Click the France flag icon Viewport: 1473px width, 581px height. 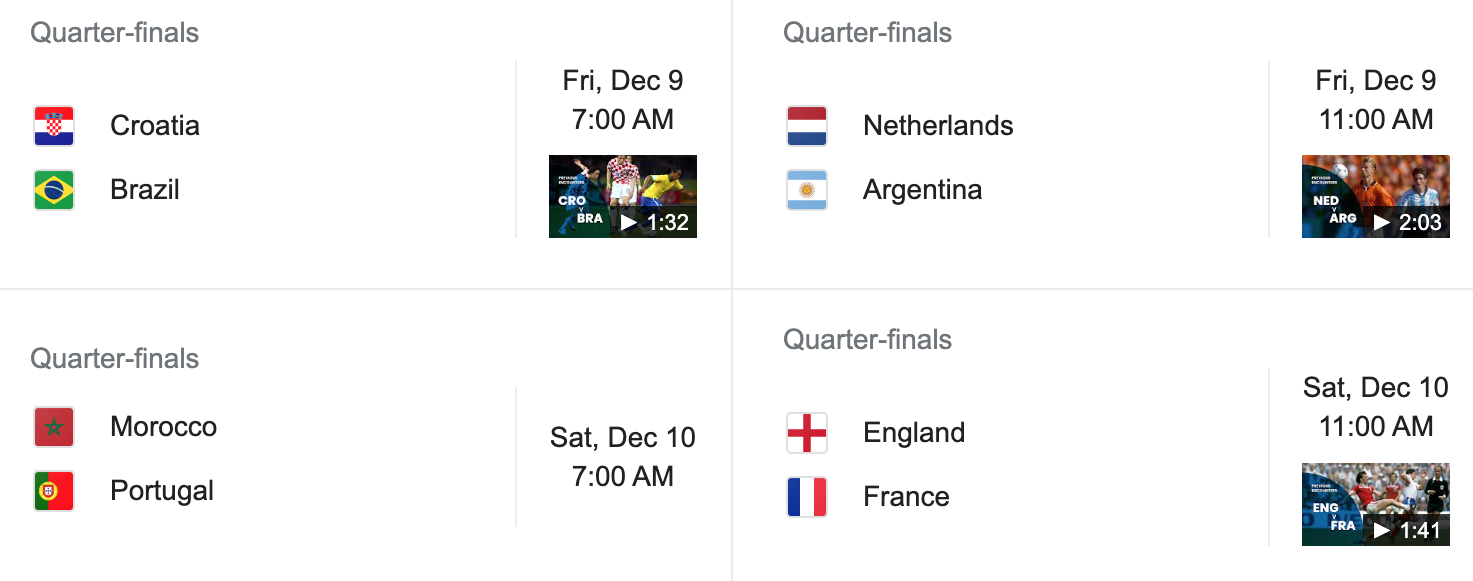coord(807,497)
